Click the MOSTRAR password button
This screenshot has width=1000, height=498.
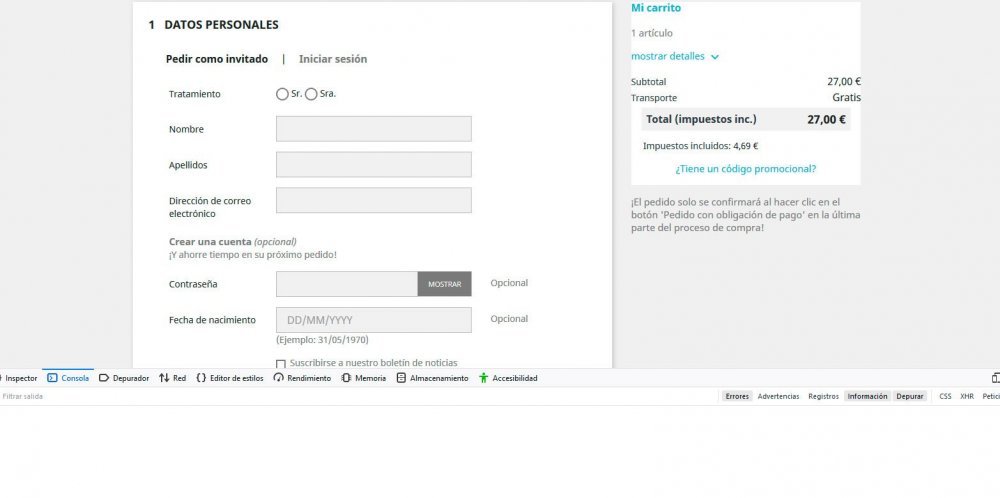point(445,284)
